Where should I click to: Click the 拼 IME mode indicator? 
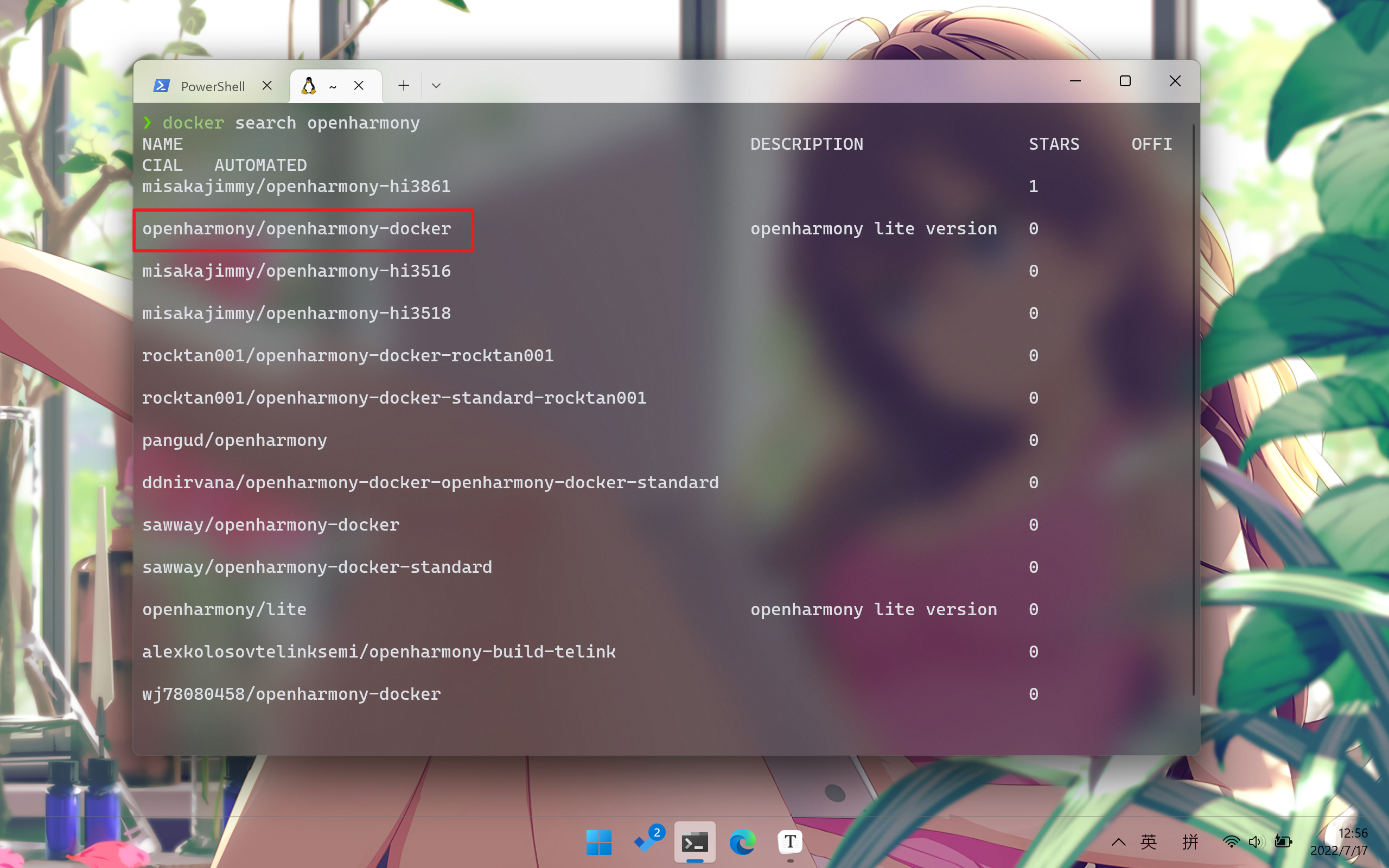pos(1191,842)
